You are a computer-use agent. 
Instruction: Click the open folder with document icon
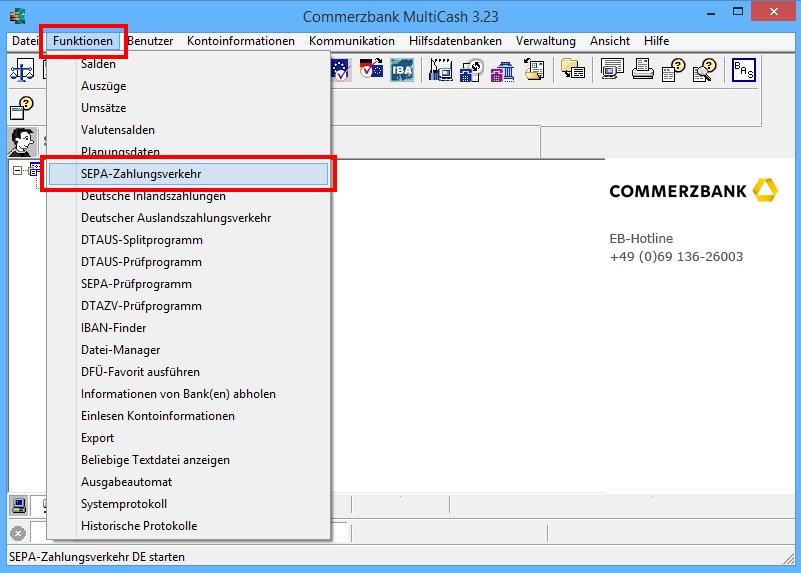(534, 70)
